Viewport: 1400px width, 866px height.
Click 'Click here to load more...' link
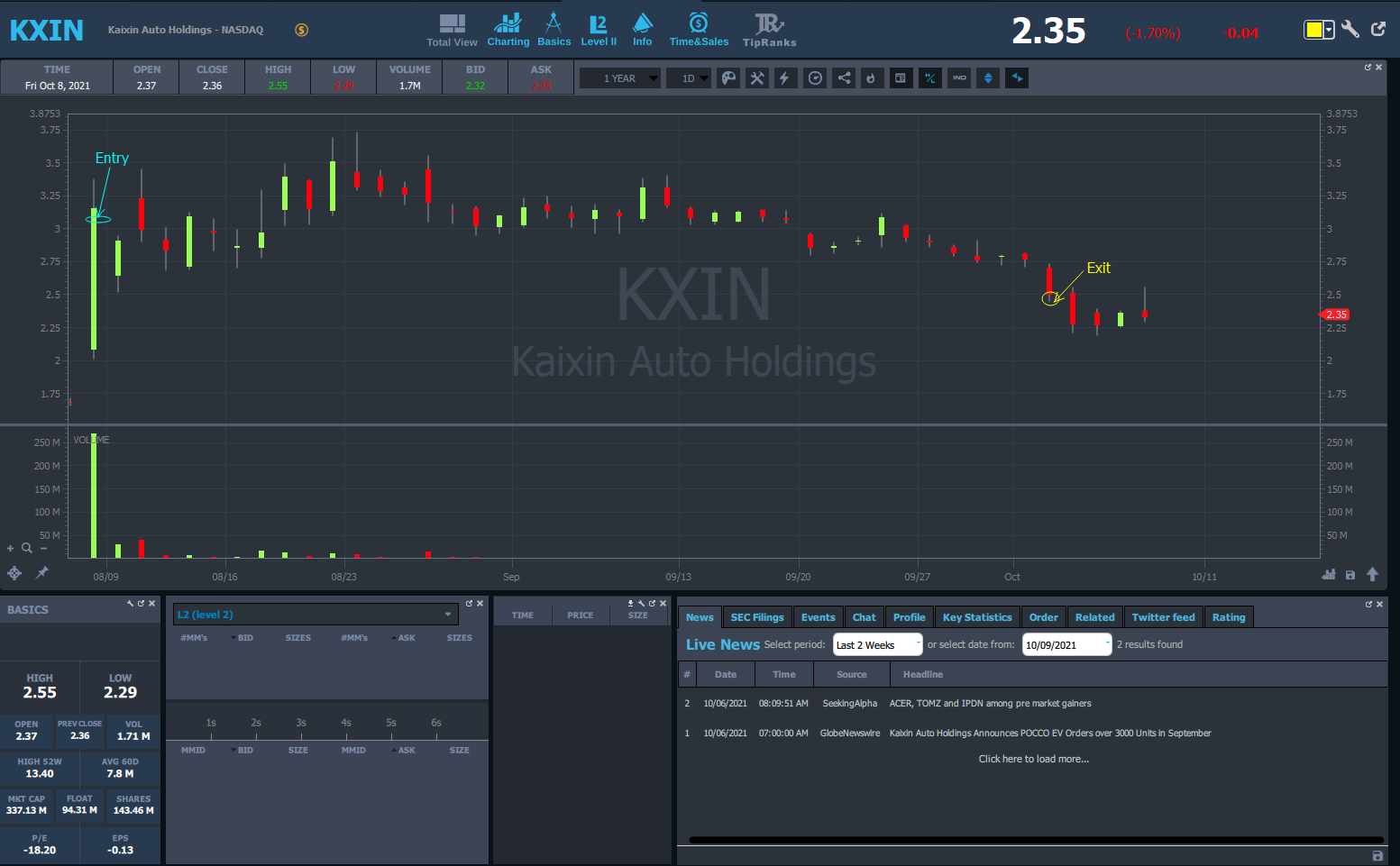[1034, 759]
